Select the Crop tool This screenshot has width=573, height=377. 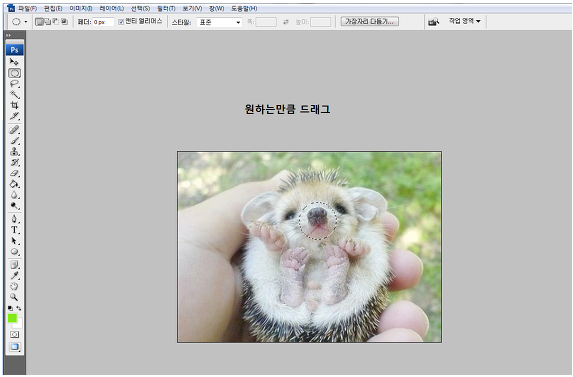point(14,105)
